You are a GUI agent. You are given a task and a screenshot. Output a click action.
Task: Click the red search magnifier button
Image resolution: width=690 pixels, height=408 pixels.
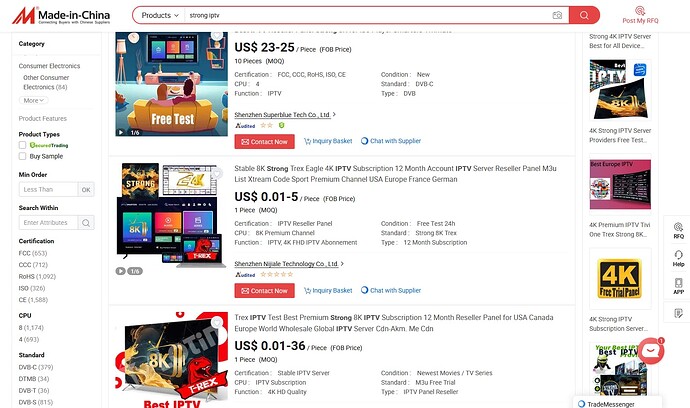(x=584, y=15)
